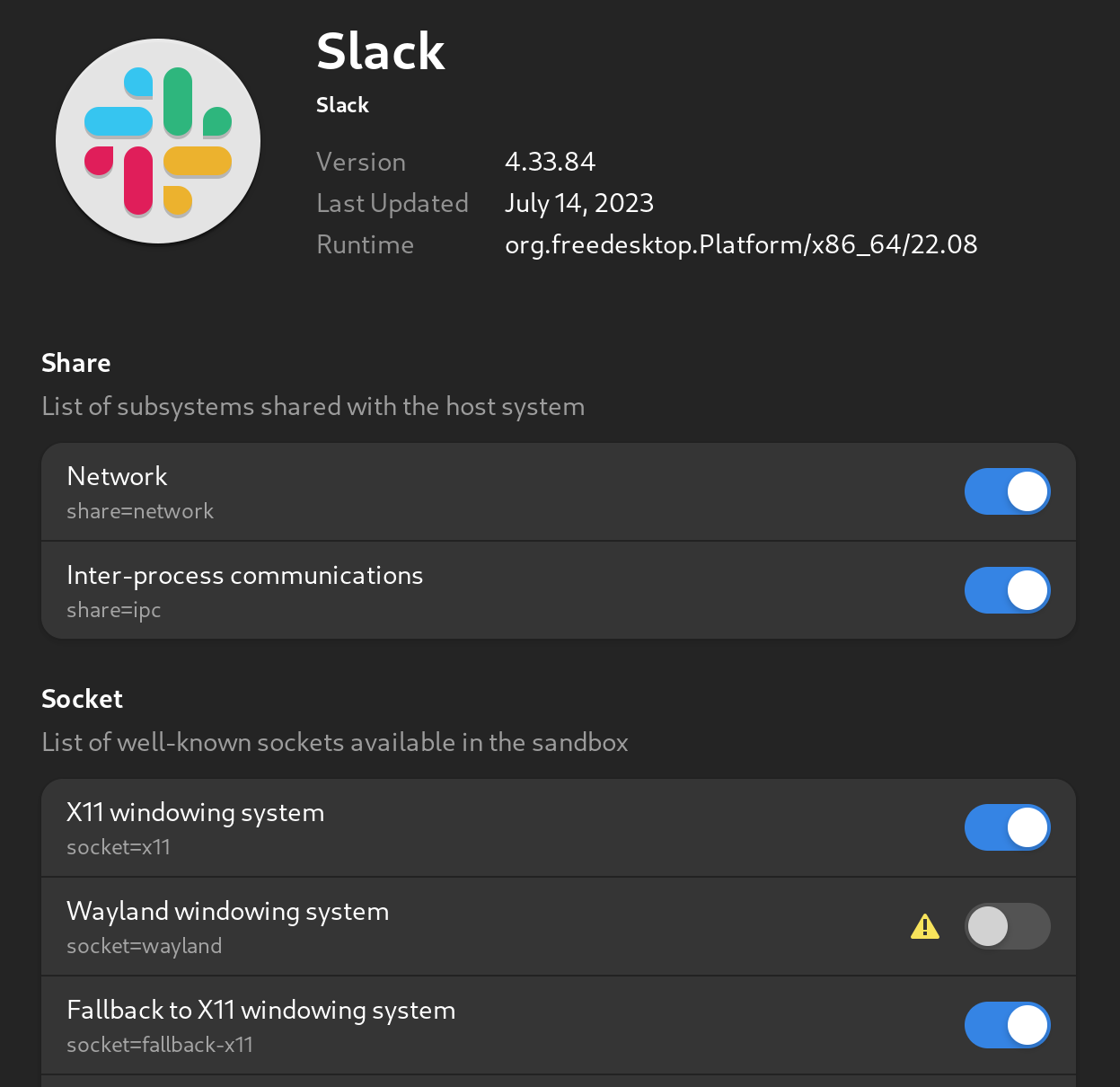Click the Socket section header

[x=82, y=698]
